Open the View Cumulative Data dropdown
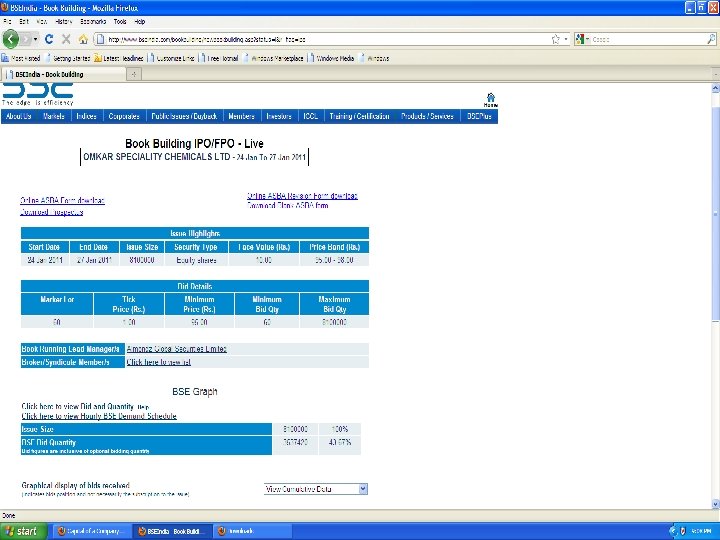 coord(316,489)
